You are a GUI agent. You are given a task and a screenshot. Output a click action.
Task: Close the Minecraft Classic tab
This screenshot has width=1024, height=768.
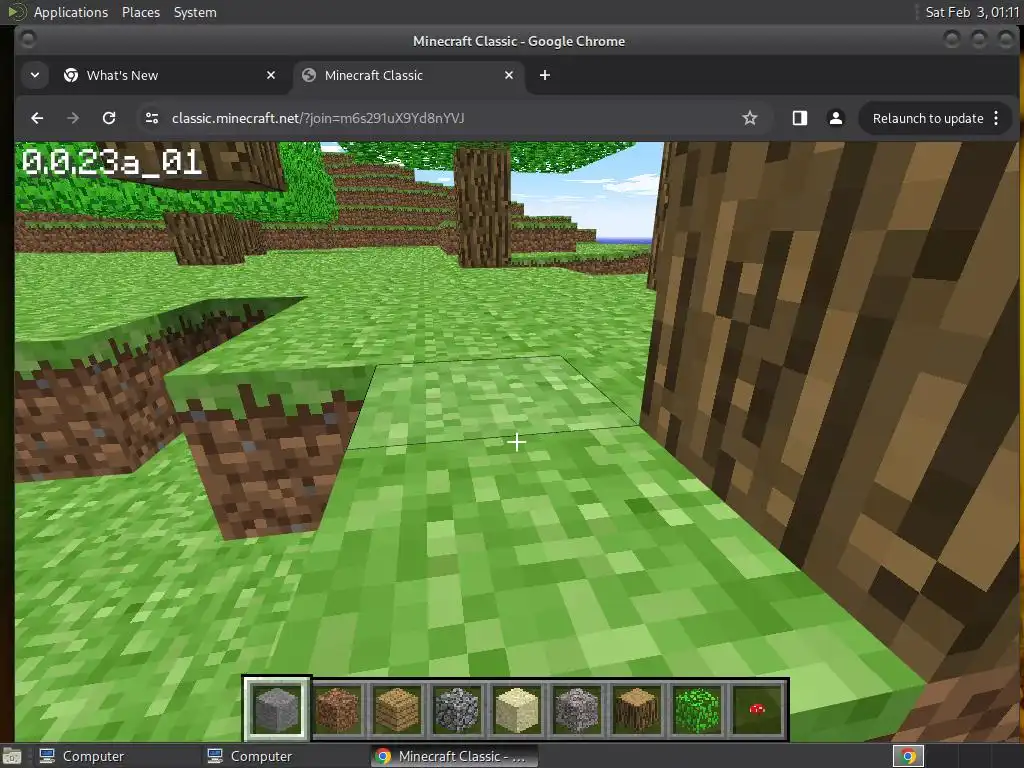[x=509, y=75]
